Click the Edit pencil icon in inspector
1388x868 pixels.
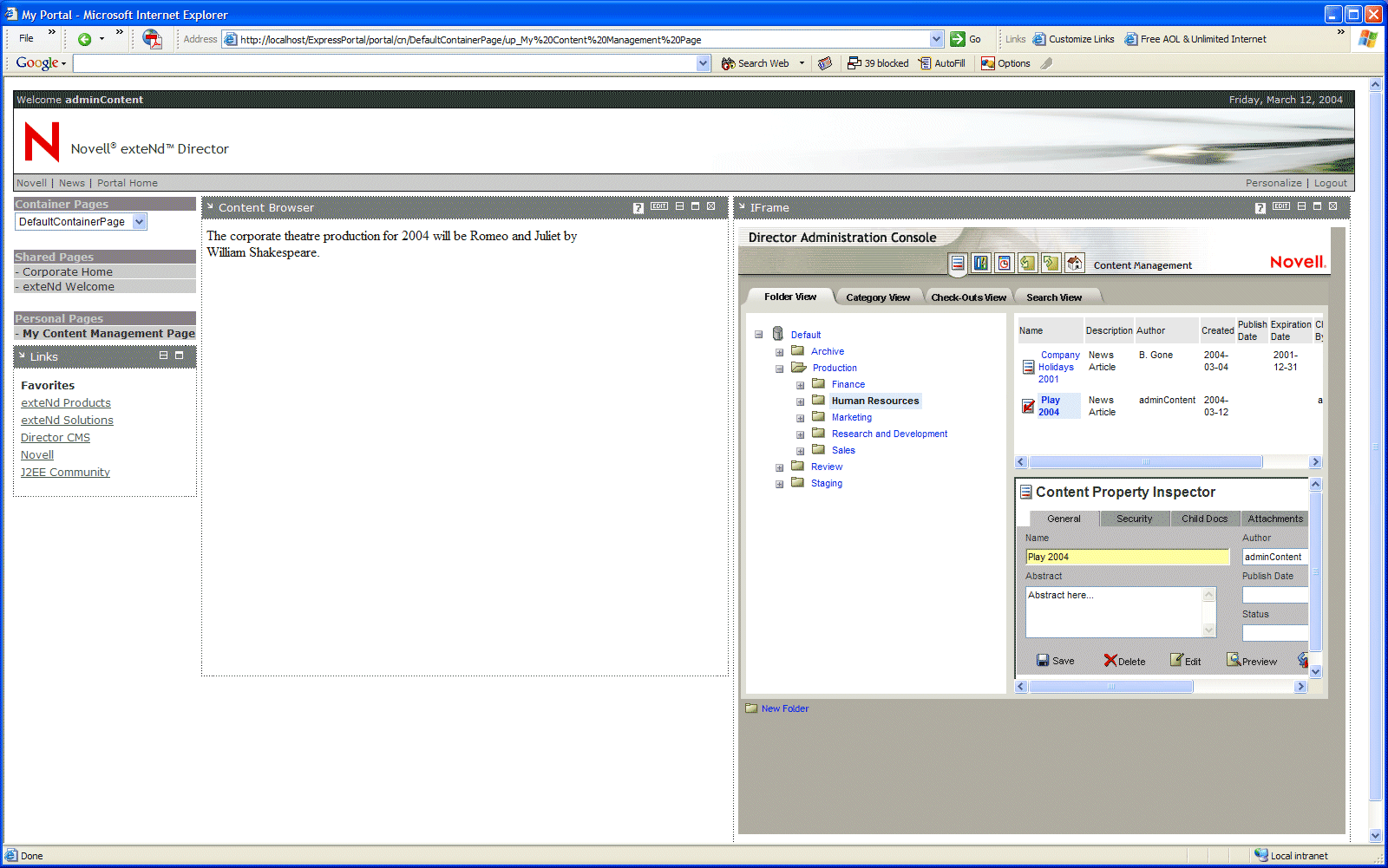click(1176, 660)
